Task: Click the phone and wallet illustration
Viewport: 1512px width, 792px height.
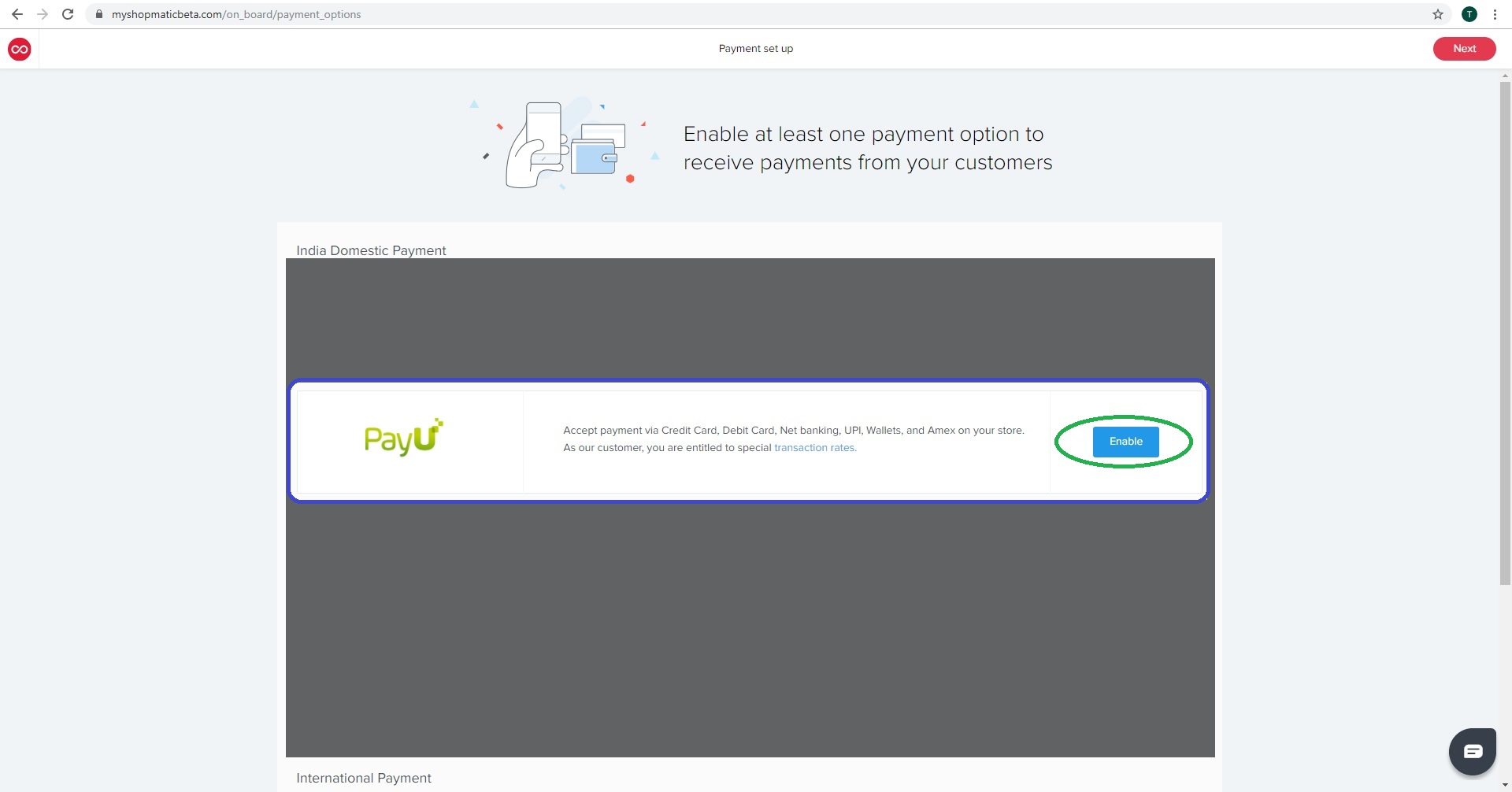Action: tap(565, 144)
